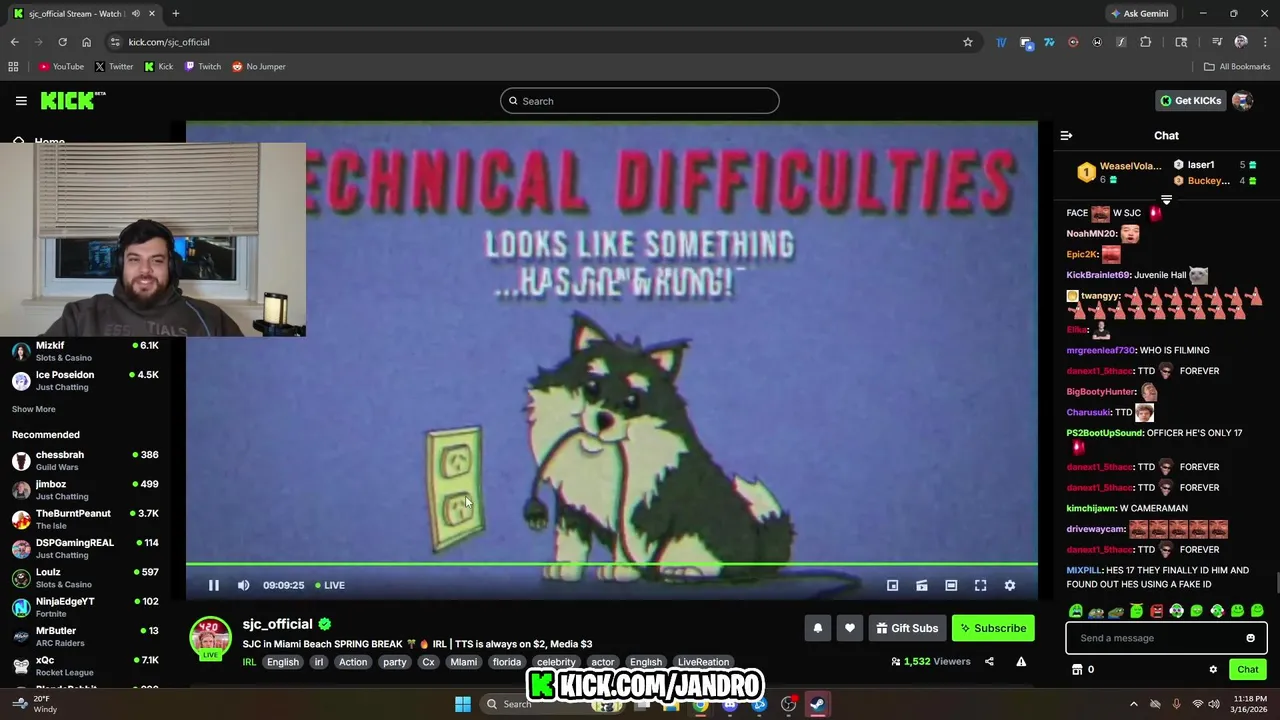Toggle notification bell for sjc_official
Screen dimensions: 1280x720
[817, 628]
